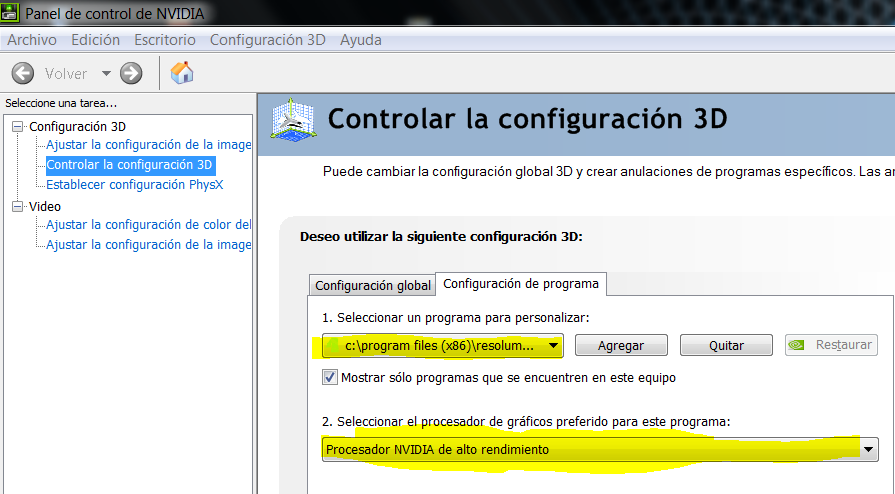
Task: Open the Archivo menu
Action: click(x=32, y=40)
